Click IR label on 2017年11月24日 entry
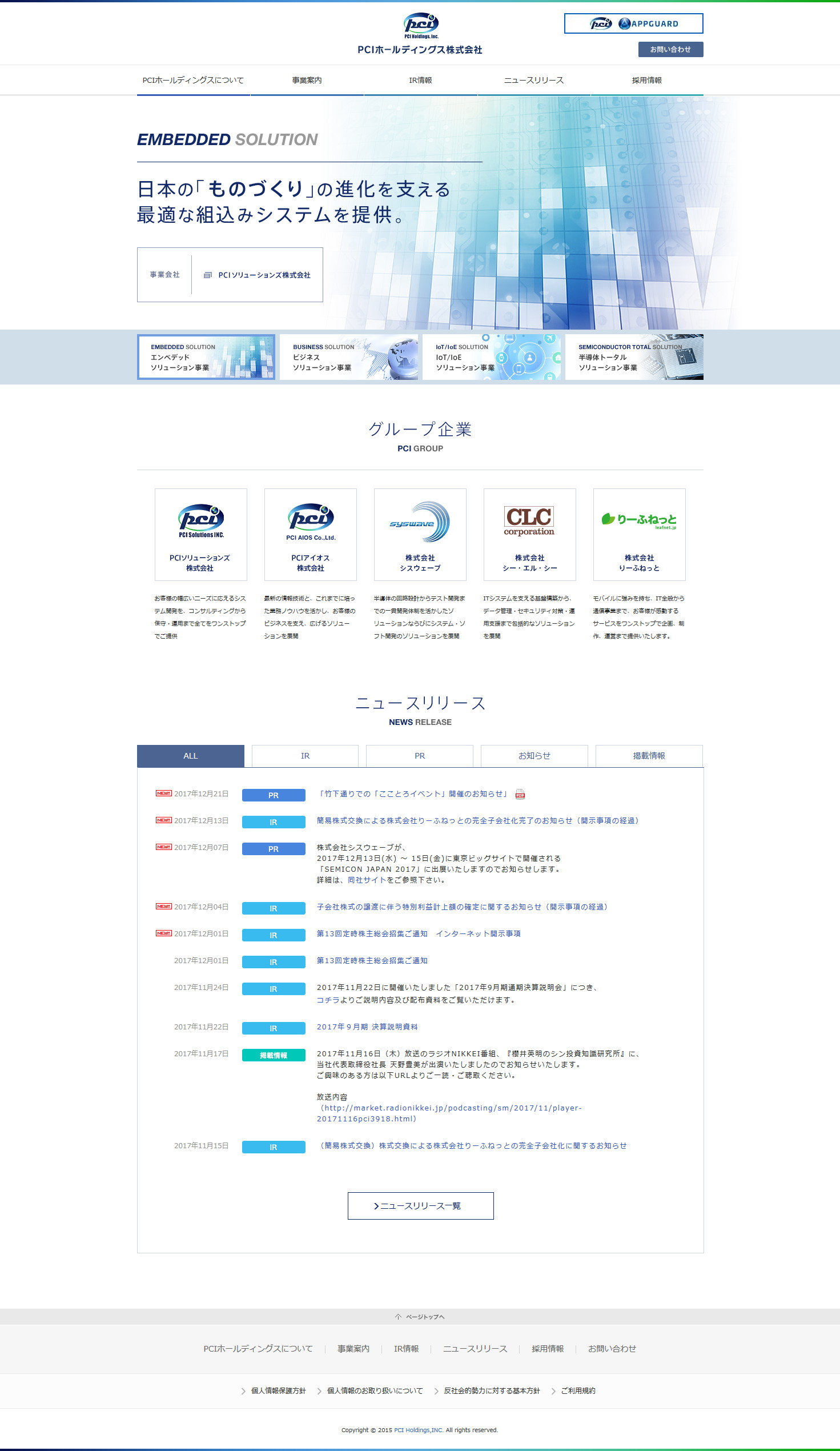This screenshot has height=1451, width=840. (274, 989)
